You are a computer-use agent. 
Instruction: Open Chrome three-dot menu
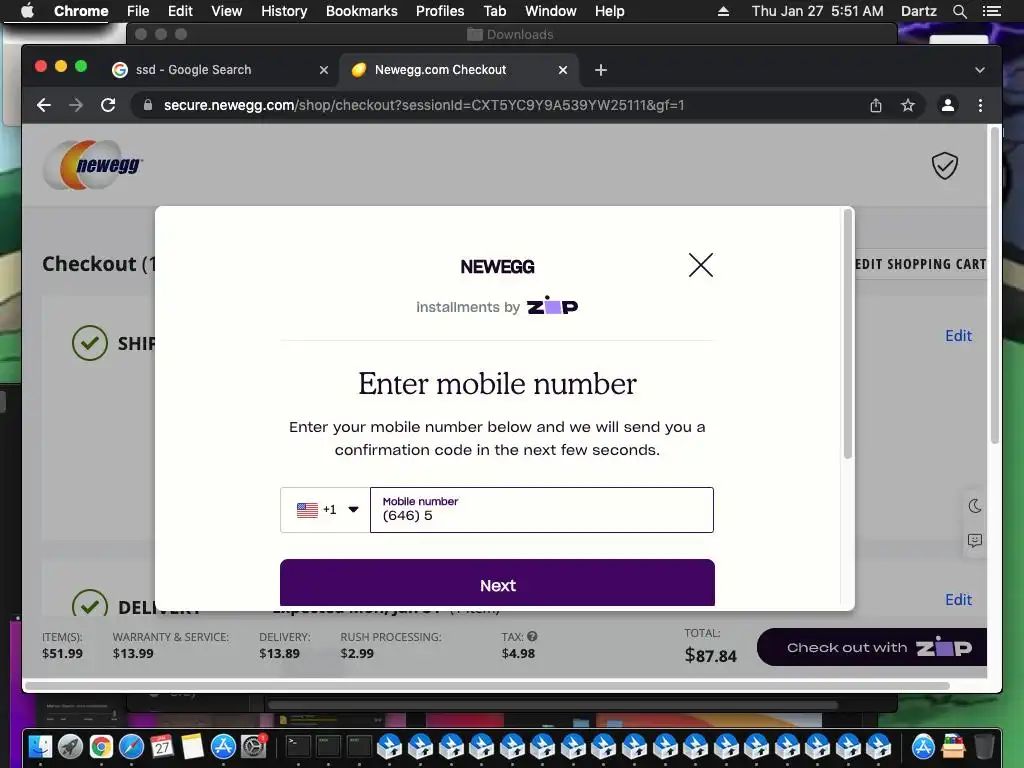pyautogui.click(x=980, y=105)
